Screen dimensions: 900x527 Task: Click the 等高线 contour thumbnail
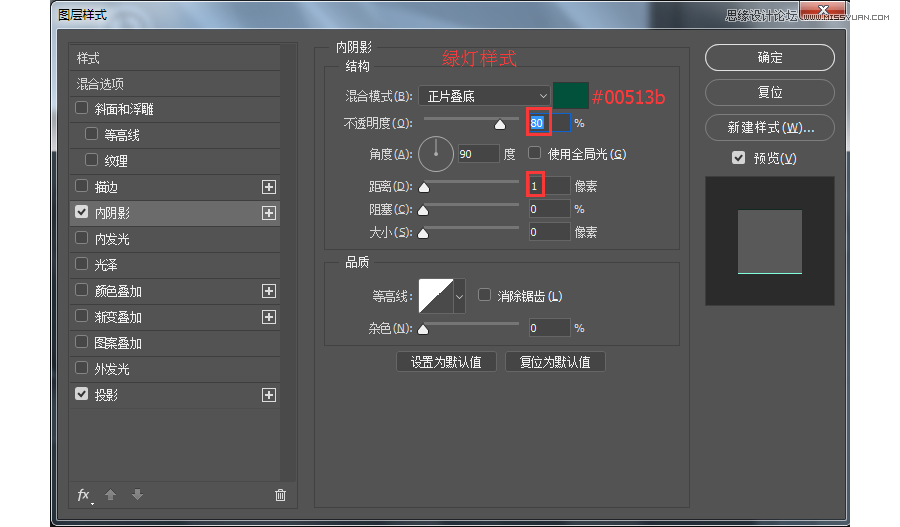436,296
